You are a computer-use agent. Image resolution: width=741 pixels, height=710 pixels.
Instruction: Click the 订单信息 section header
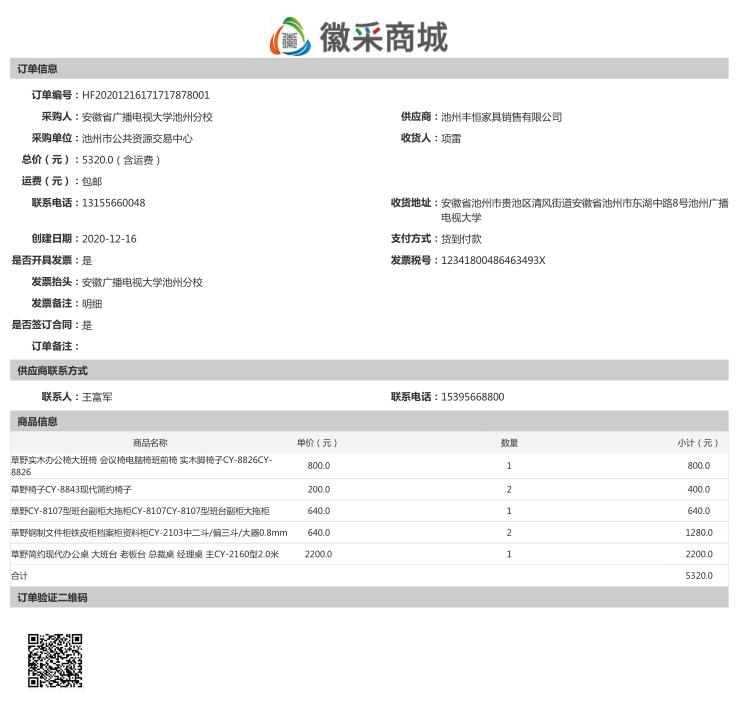pos(369,69)
